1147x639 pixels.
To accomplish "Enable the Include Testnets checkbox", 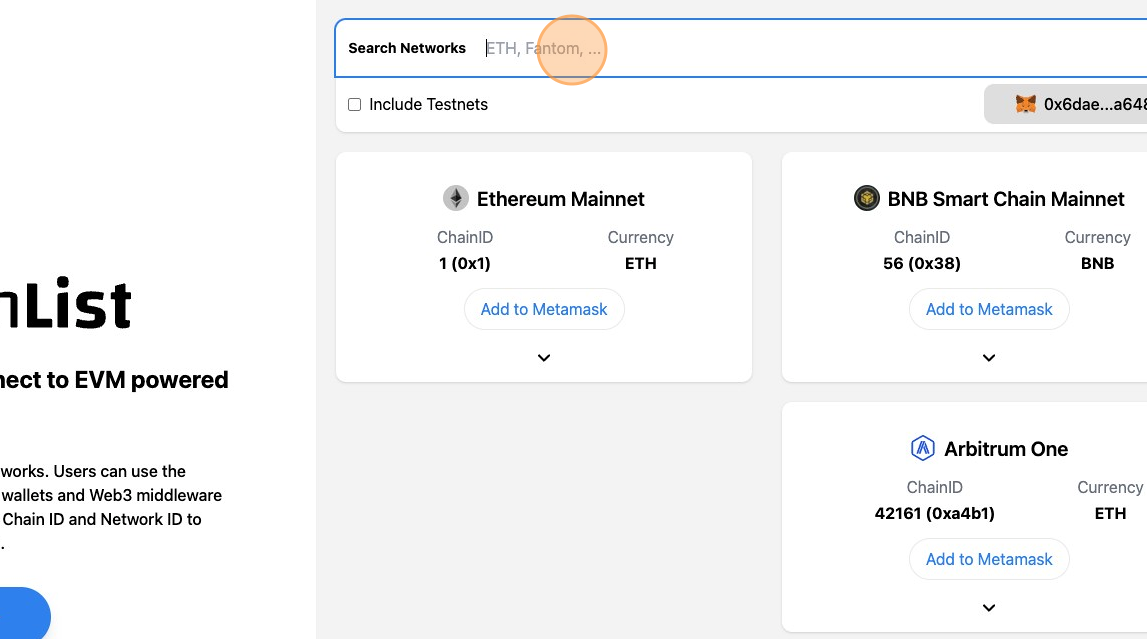I will click(x=354, y=104).
